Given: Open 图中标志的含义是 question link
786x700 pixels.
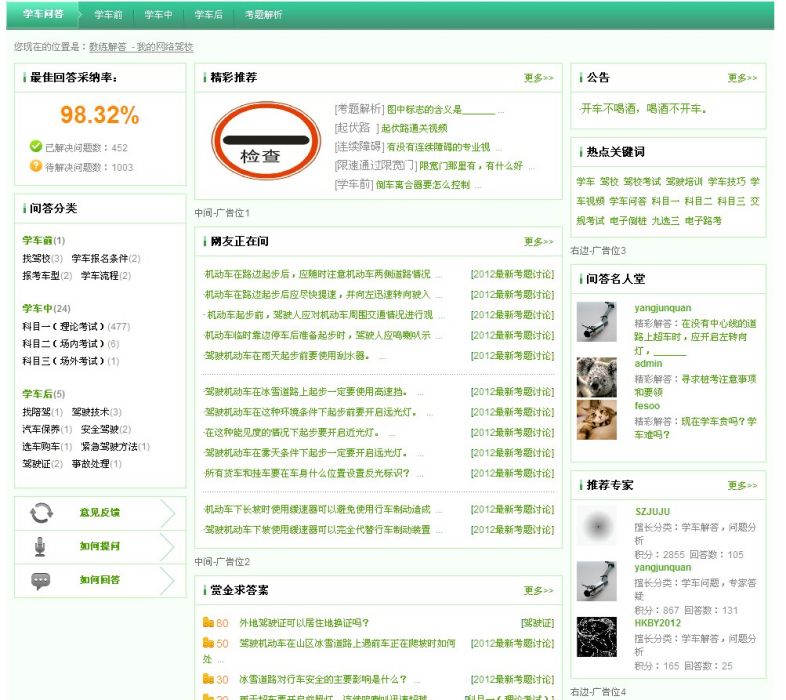Looking at the screenshot, I should coord(441,109).
